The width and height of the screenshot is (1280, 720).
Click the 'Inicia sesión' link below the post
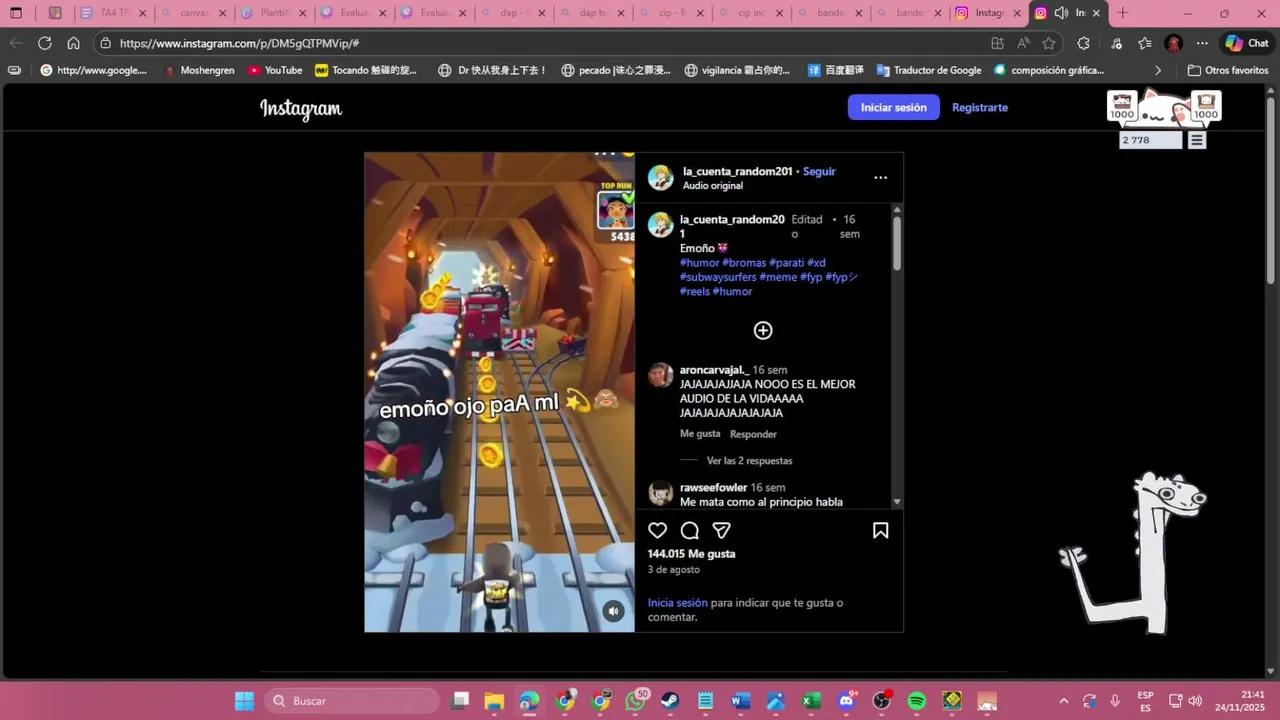677,603
